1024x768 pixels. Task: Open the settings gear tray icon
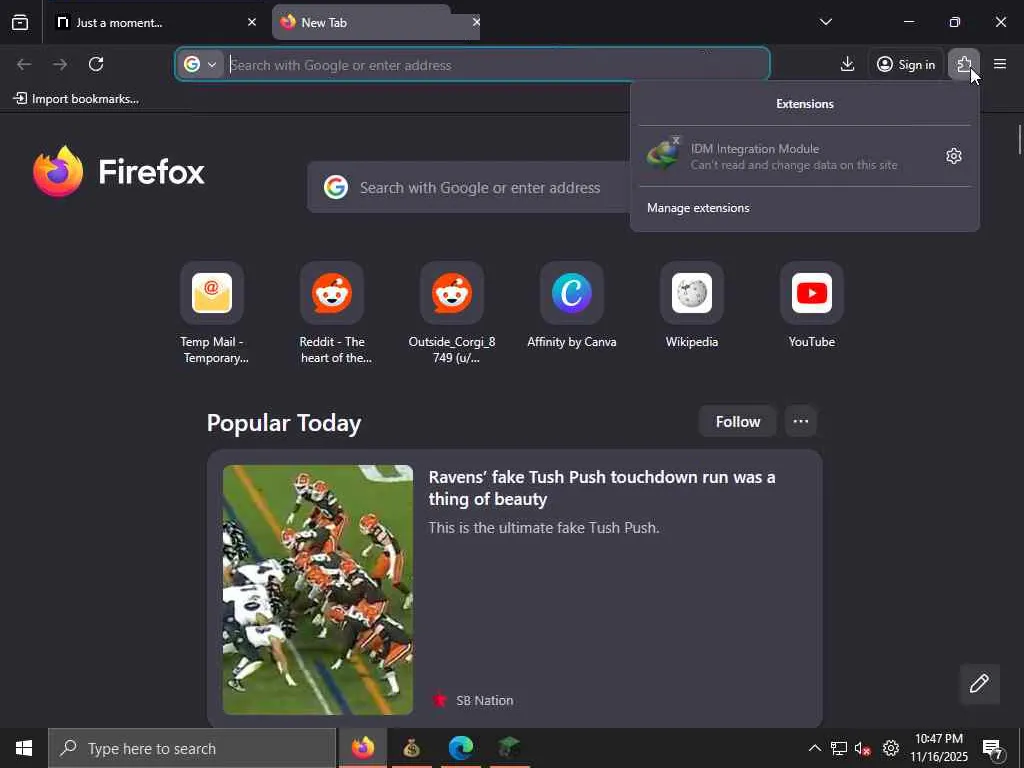coord(890,748)
